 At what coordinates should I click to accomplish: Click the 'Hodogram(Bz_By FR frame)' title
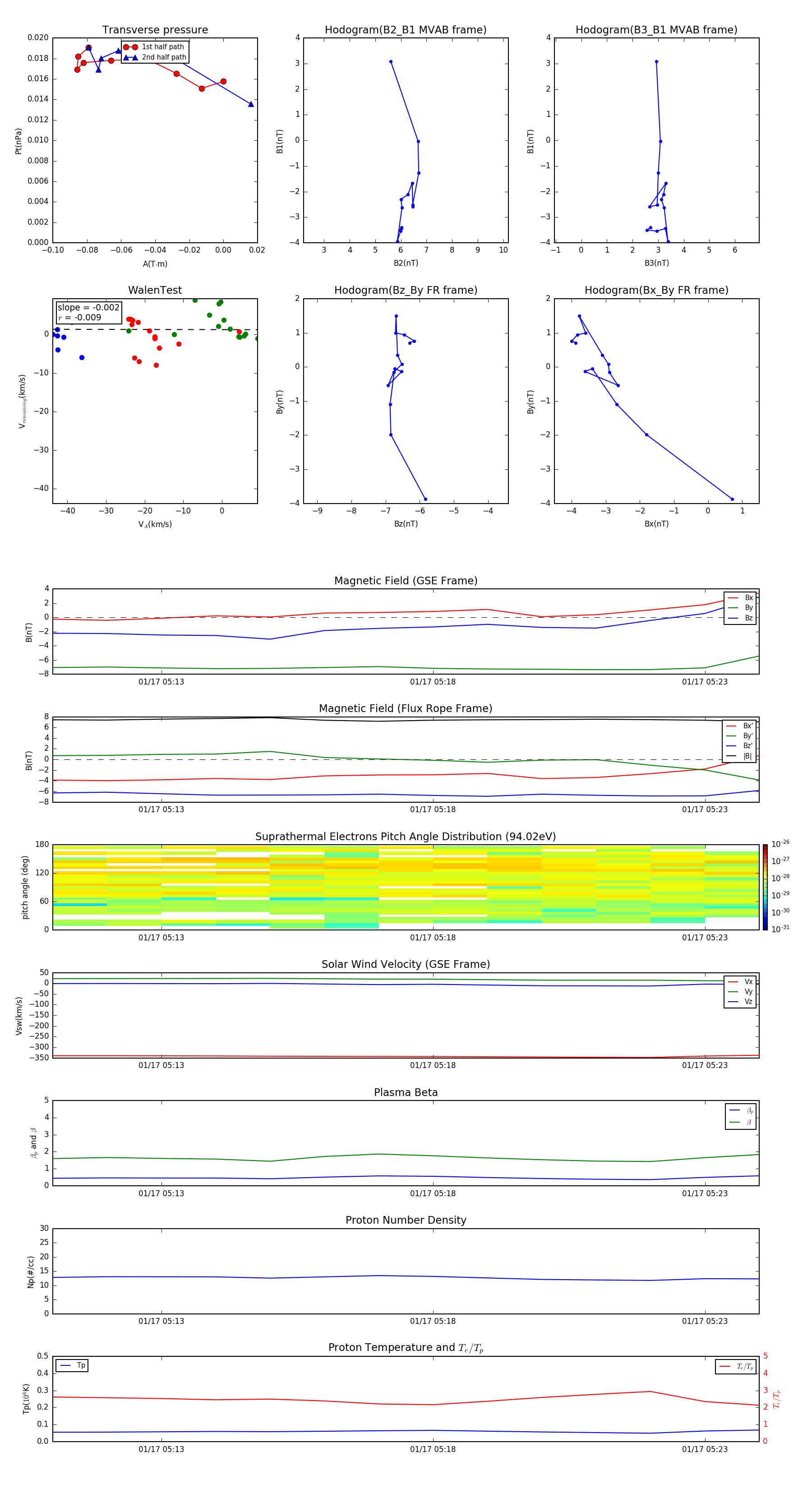(406, 290)
